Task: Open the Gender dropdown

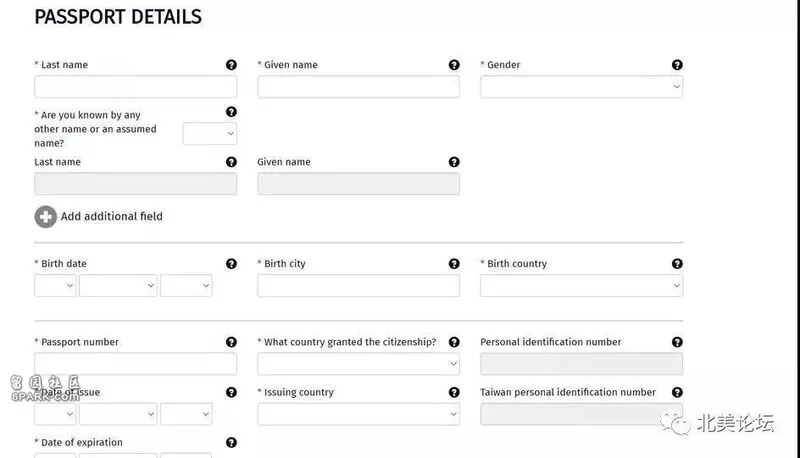Action: click(x=581, y=87)
